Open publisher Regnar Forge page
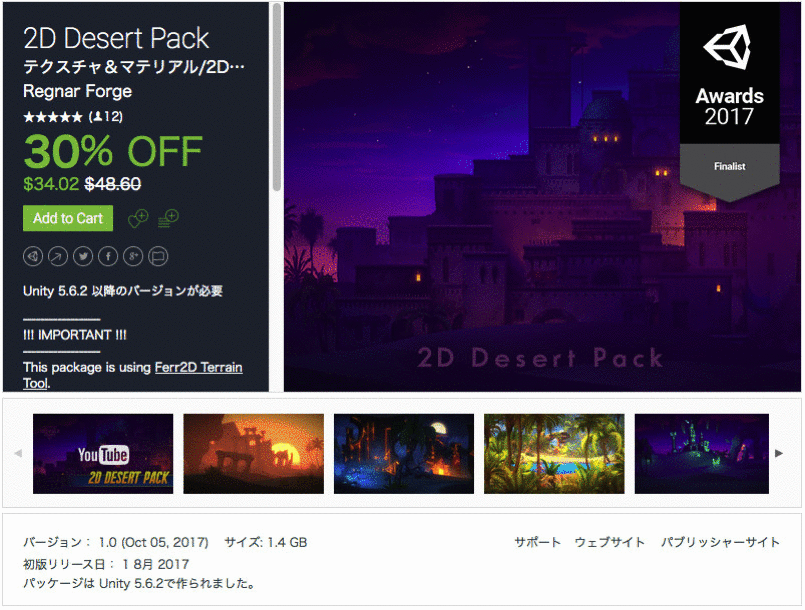Image resolution: width=805 pixels, height=610 pixels. point(78,91)
